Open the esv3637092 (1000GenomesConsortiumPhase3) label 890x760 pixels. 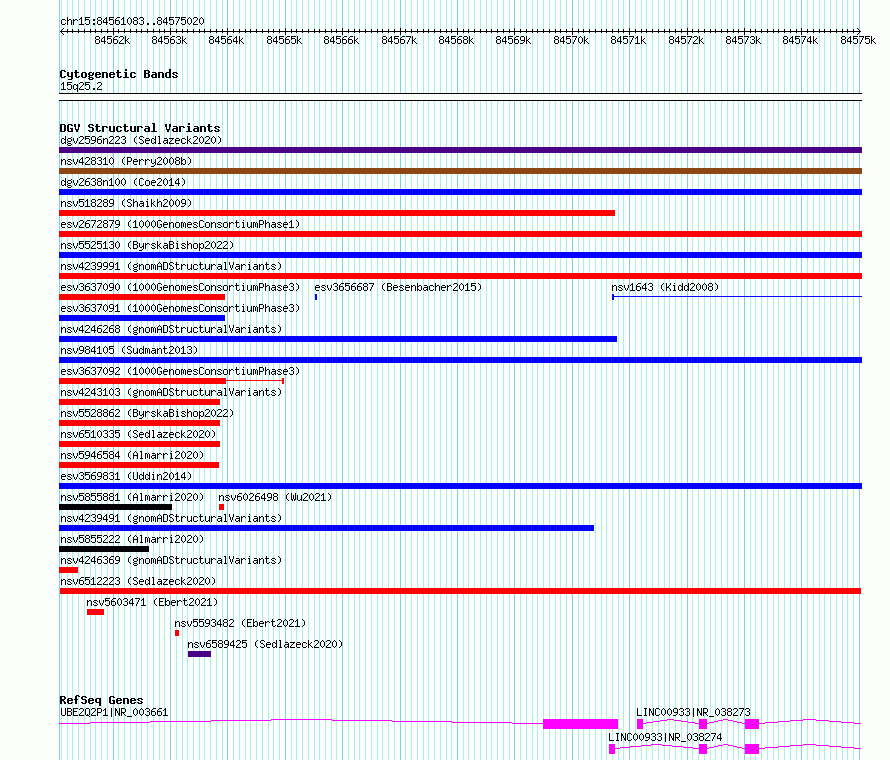tap(180, 371)
